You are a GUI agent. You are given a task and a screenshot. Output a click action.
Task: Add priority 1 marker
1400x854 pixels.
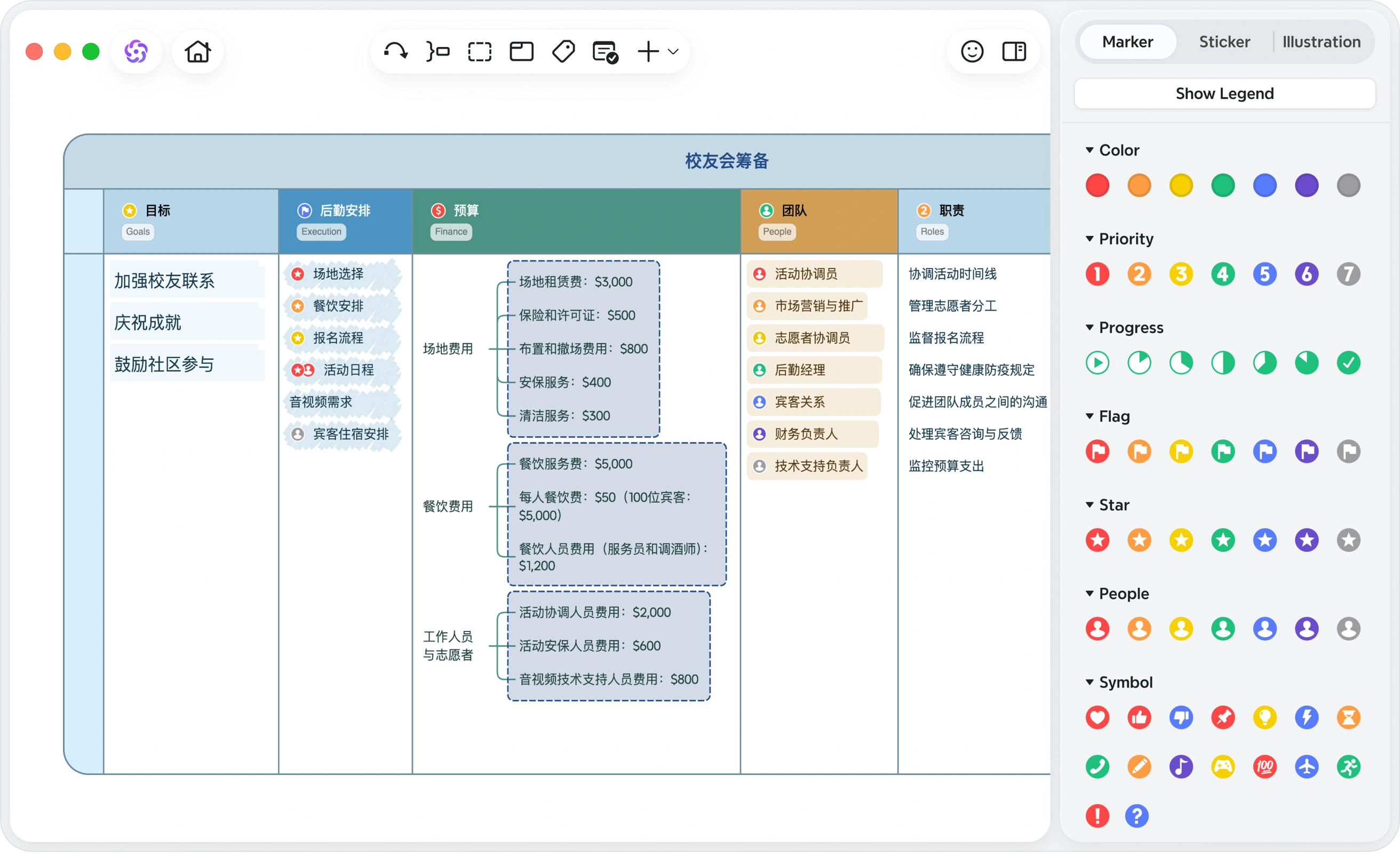click(x=1097, y=274)
